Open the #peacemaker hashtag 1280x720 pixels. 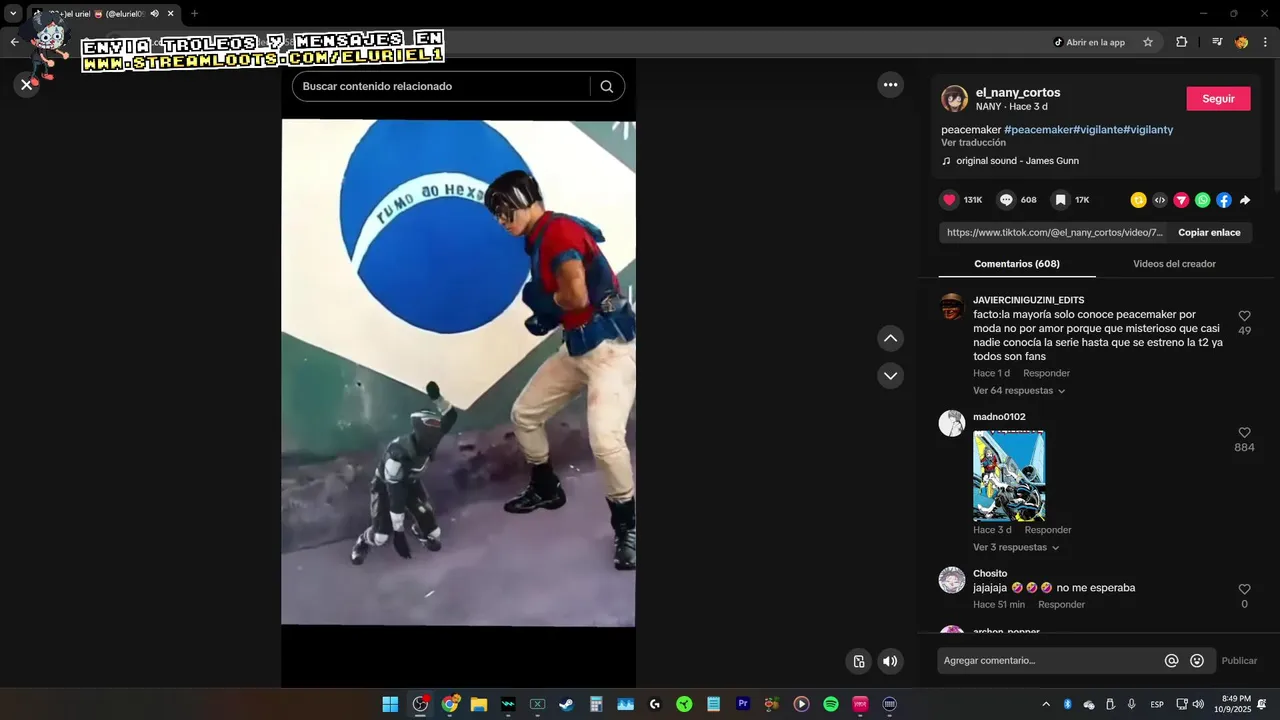(x=1038, y=130)
